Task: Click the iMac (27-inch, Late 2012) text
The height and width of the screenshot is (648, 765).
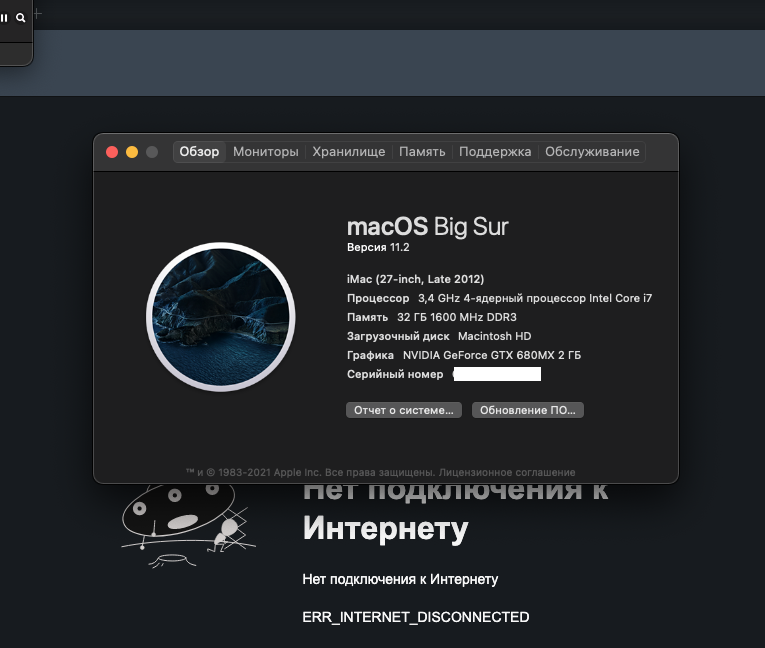Action: (x=416, y=279)
